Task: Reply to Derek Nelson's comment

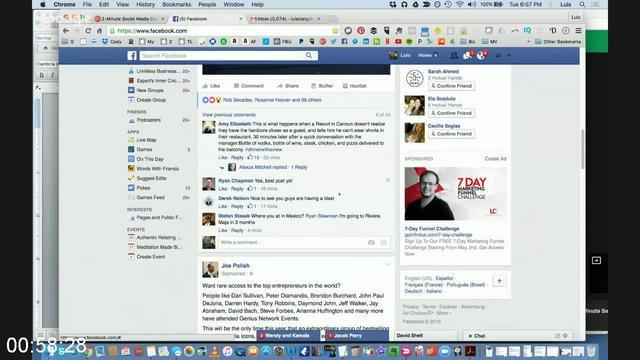Action: pos(237,206)
